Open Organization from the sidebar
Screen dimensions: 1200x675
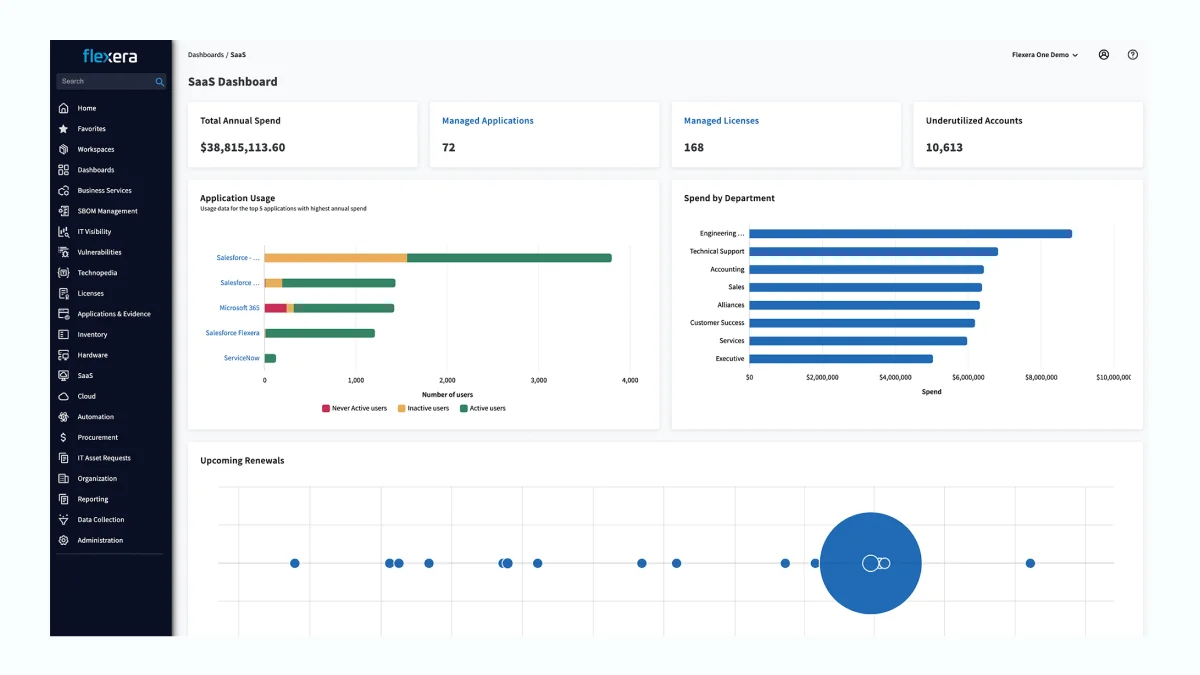click(96, 479)
